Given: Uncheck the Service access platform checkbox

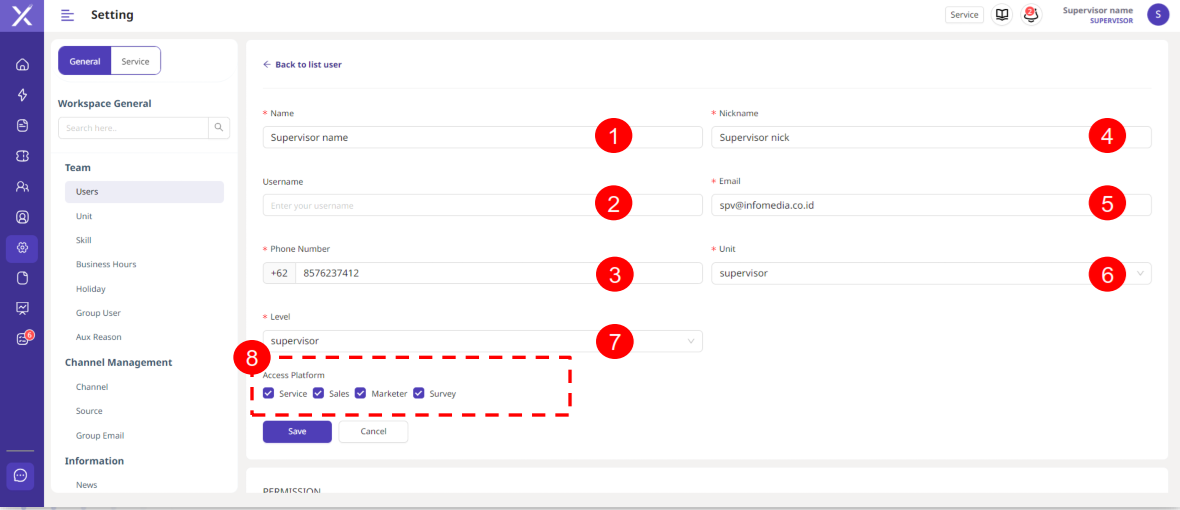Looking at the screenshot, I should click(269, 393).
